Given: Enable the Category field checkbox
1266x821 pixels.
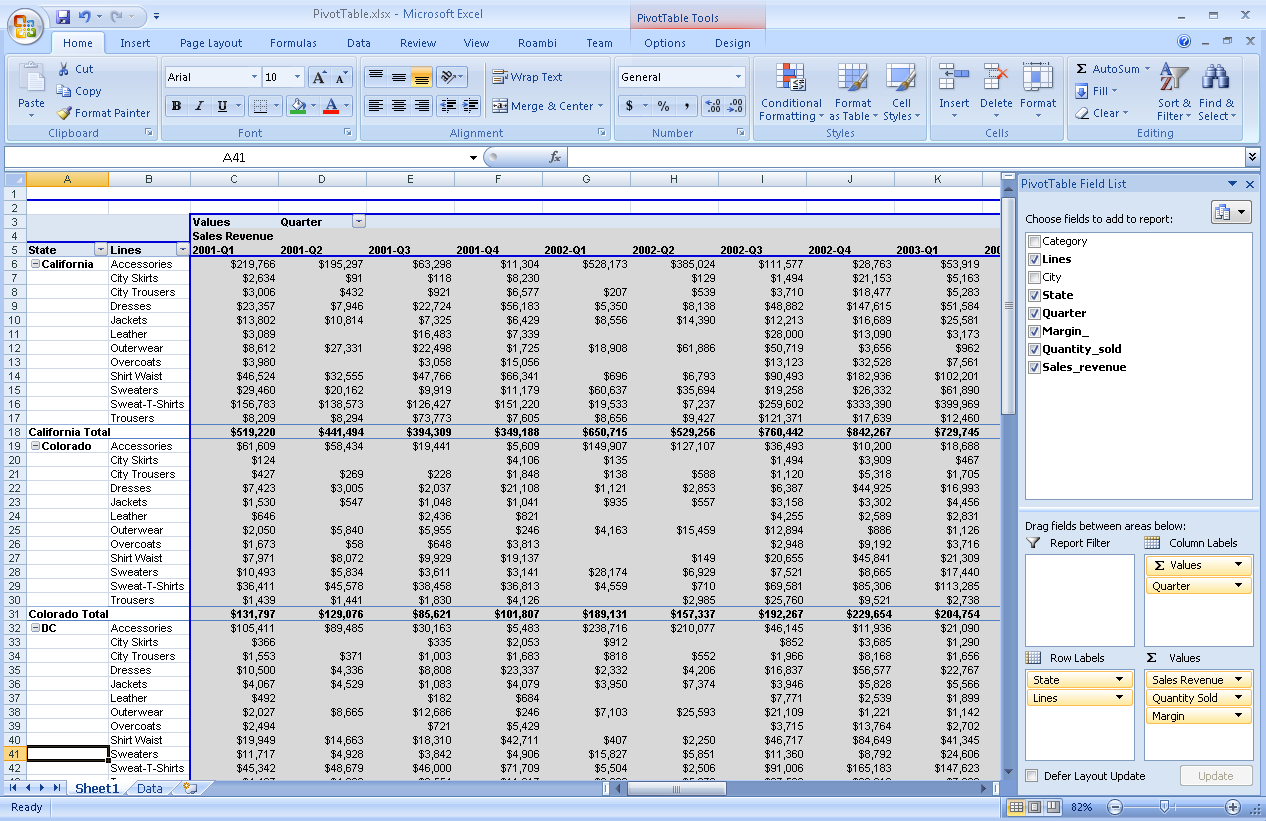Looking at the screenshot, I should pyautogui.click(x=1034, y=241).
